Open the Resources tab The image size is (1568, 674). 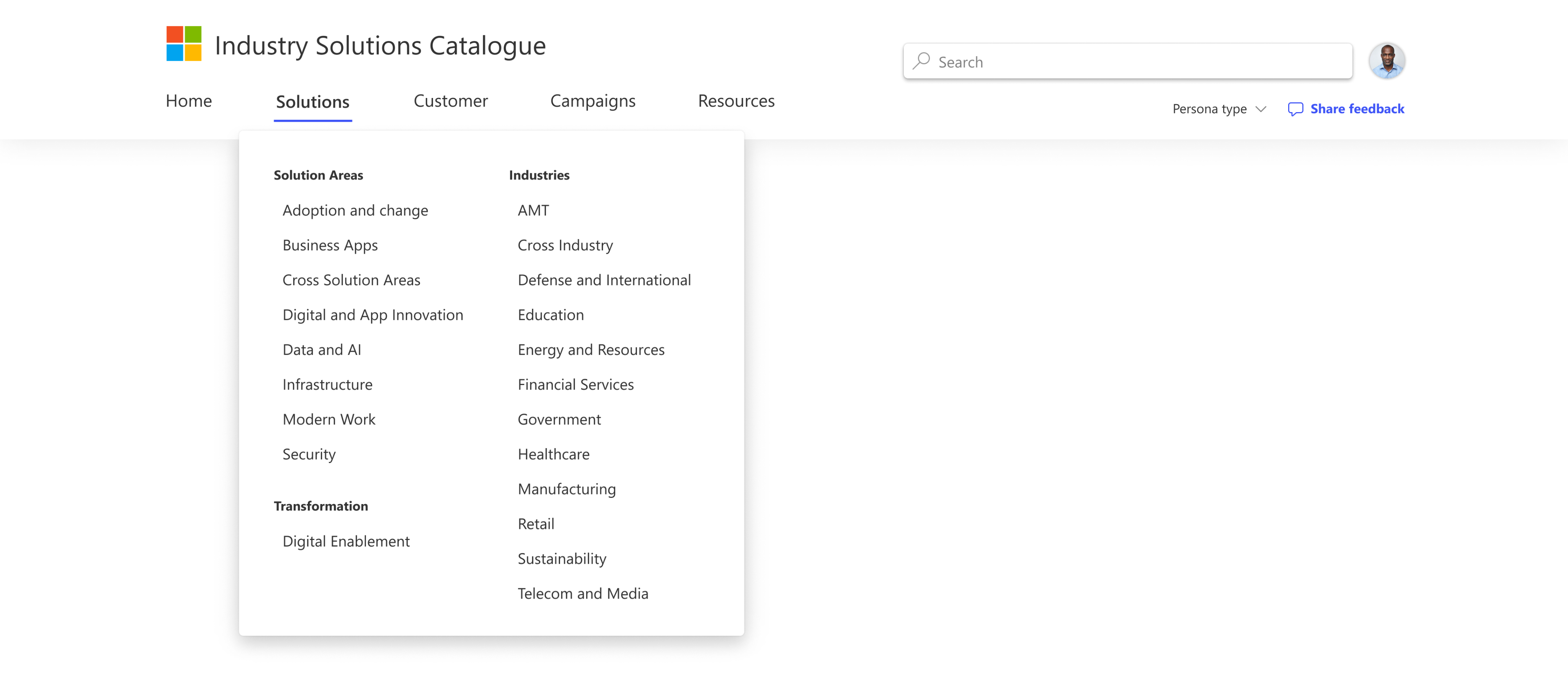(736, 101)
